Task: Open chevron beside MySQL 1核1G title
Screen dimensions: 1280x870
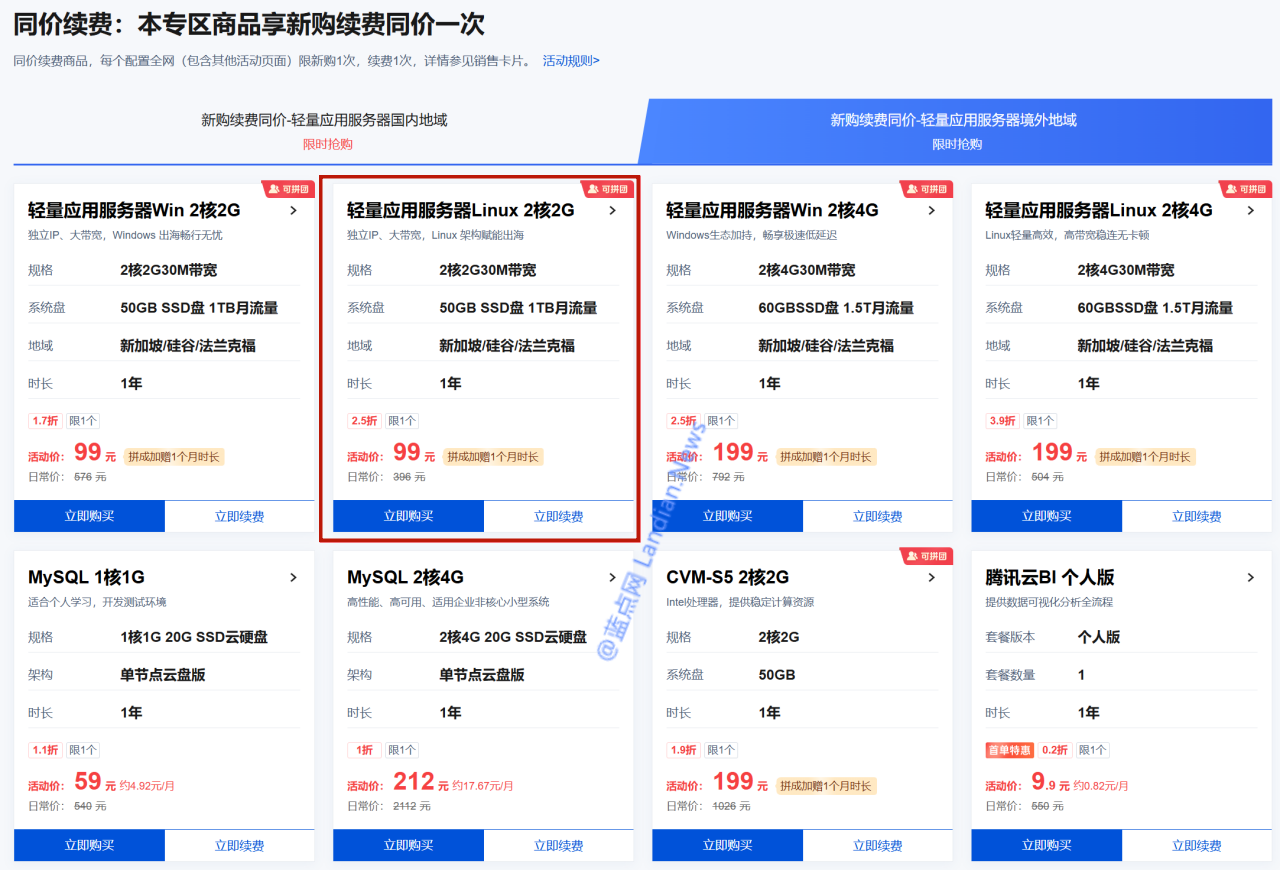Action: point(293,578)
